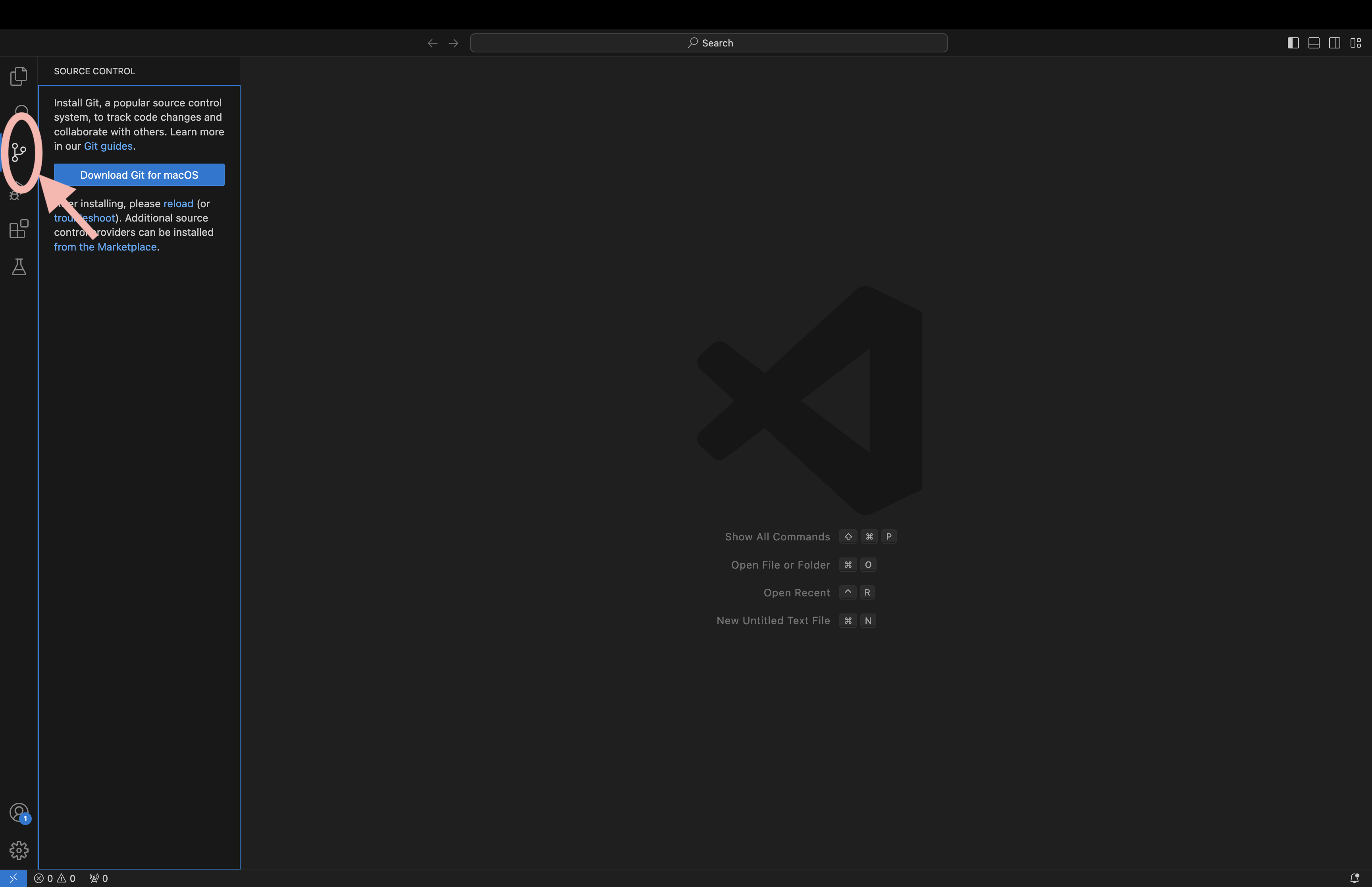1372x887 pixels.
Task: Open notifications bell in status bar
Action: tap(1355, 878)
